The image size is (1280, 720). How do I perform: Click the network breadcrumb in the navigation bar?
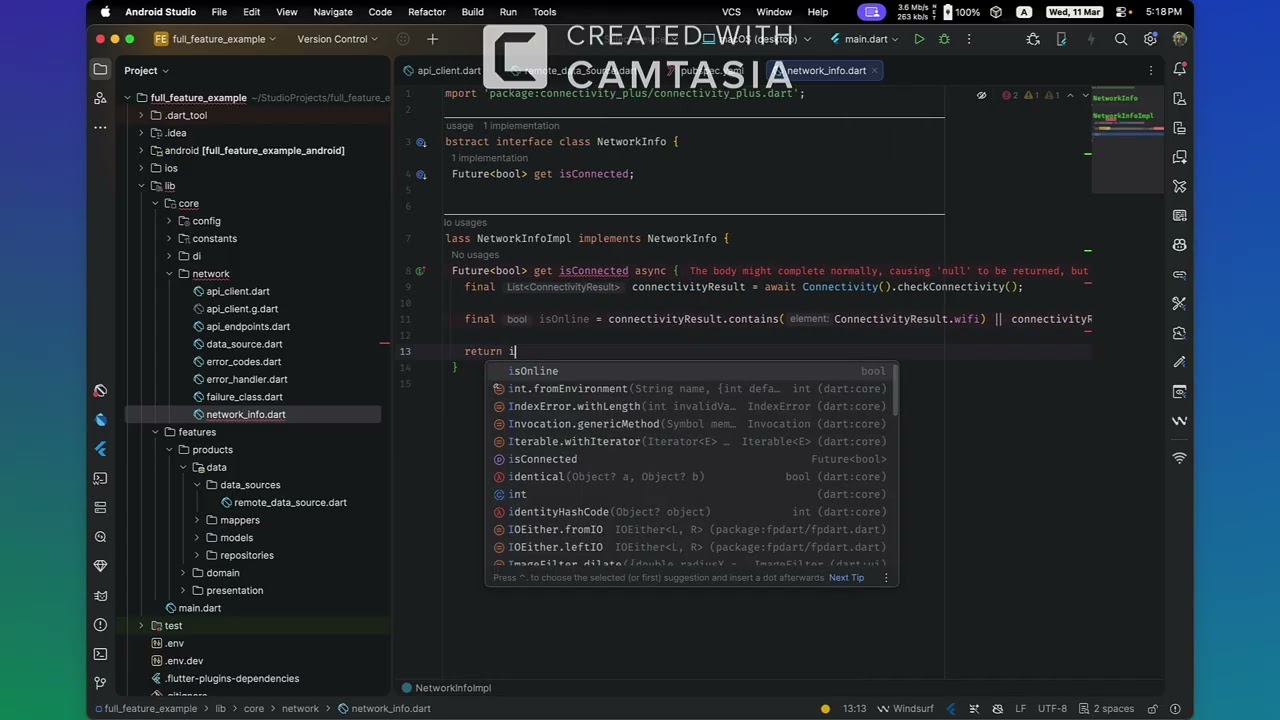click(300, 709)
